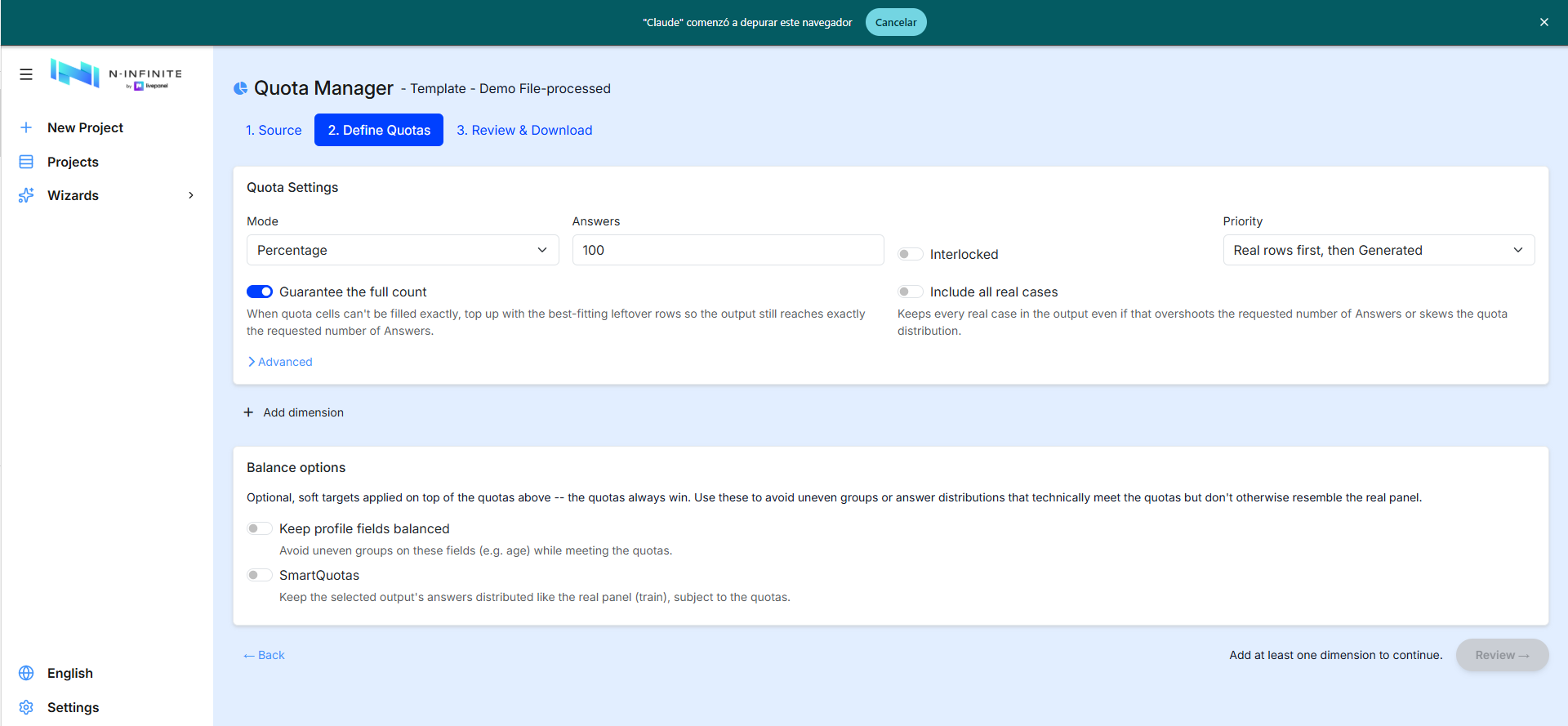Click the Answers input field
Screen dimensions: 1568x726
(x=728, y=250)
